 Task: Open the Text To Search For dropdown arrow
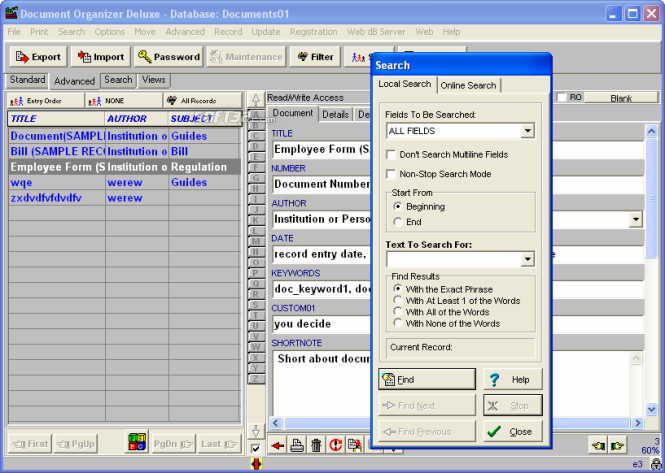(528, 259)
